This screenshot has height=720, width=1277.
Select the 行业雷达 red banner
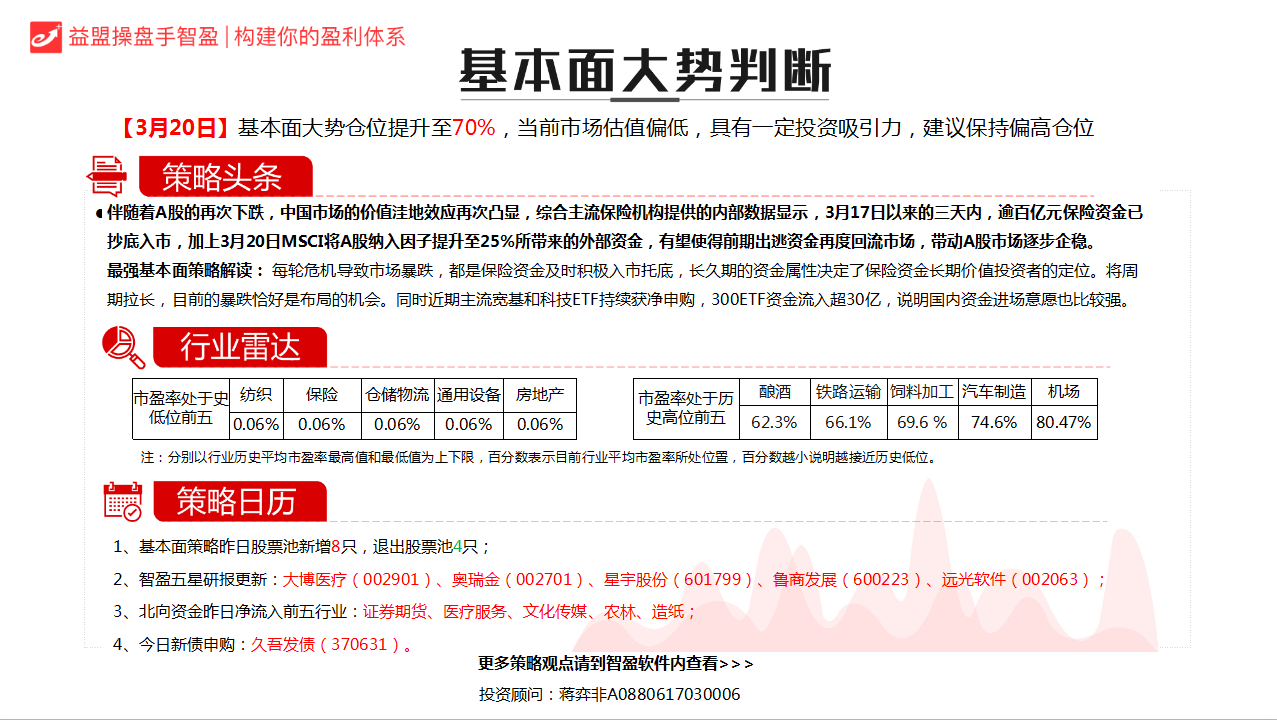point(239,348)
